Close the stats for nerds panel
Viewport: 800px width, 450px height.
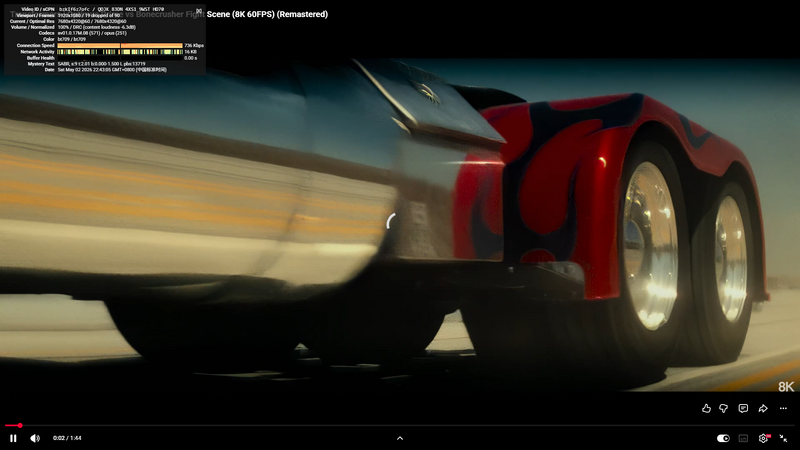[x=199, y=11]
